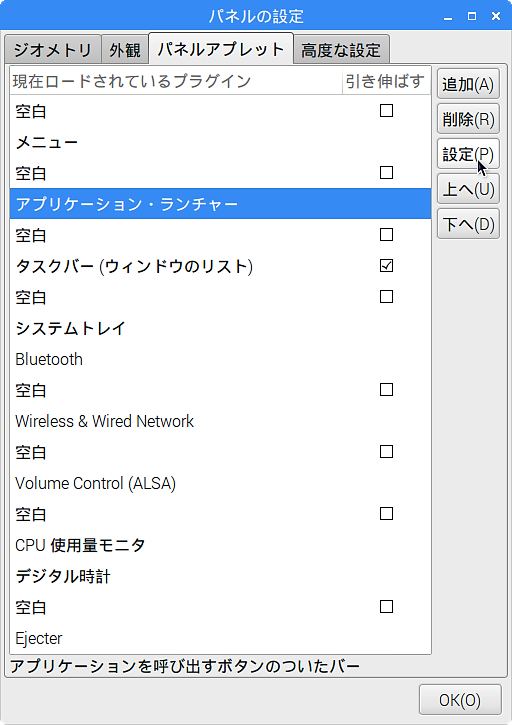Enable stretch for 空白 row above Wireless & Wired Network
This screenshot has width=512, height=725.
(x=386, y=389)
